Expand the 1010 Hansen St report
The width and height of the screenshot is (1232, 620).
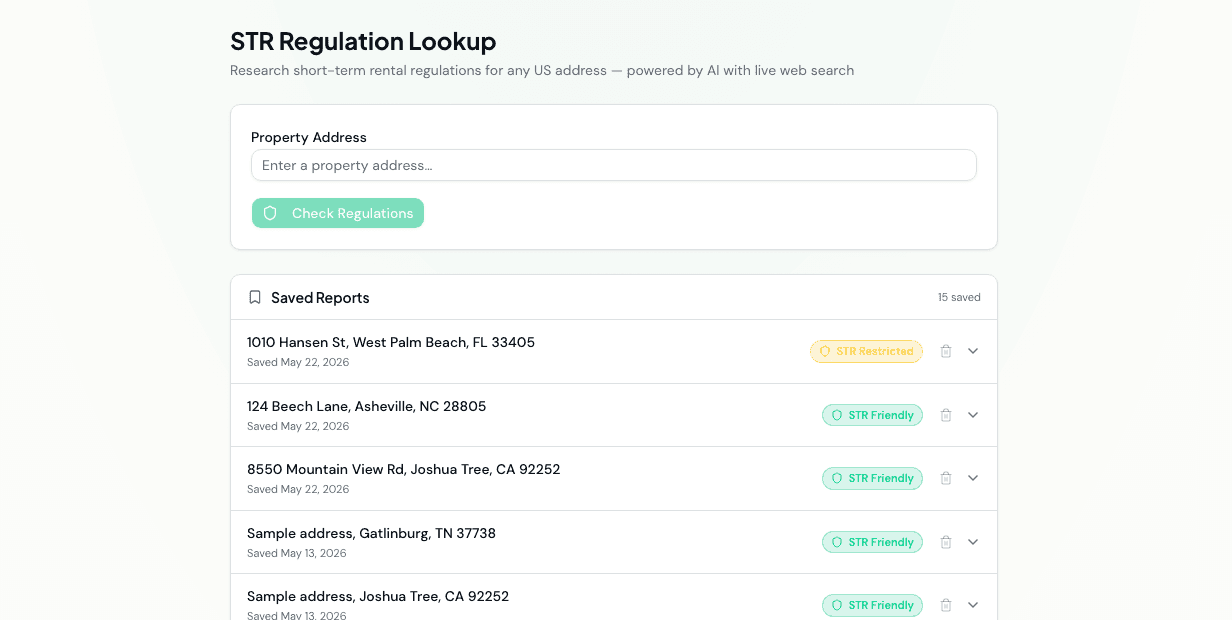[973, 351]
